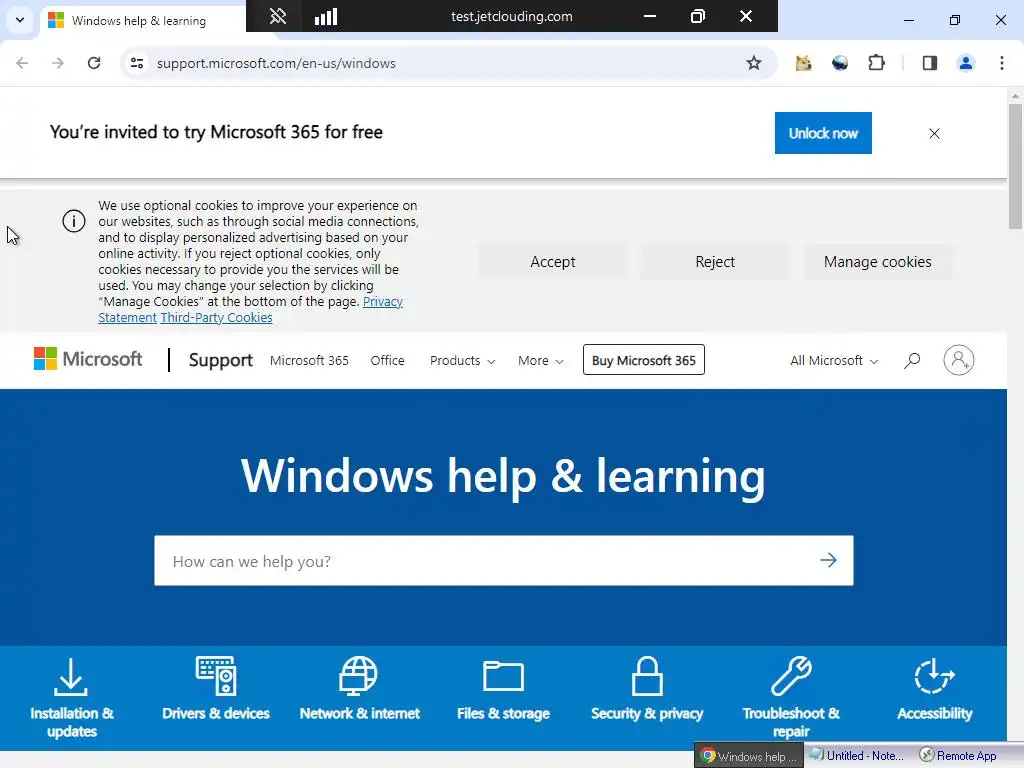Dismiss the Microsoft 365 invitation banner
The image size is (1024, 768).
click(x=935, y=133)
